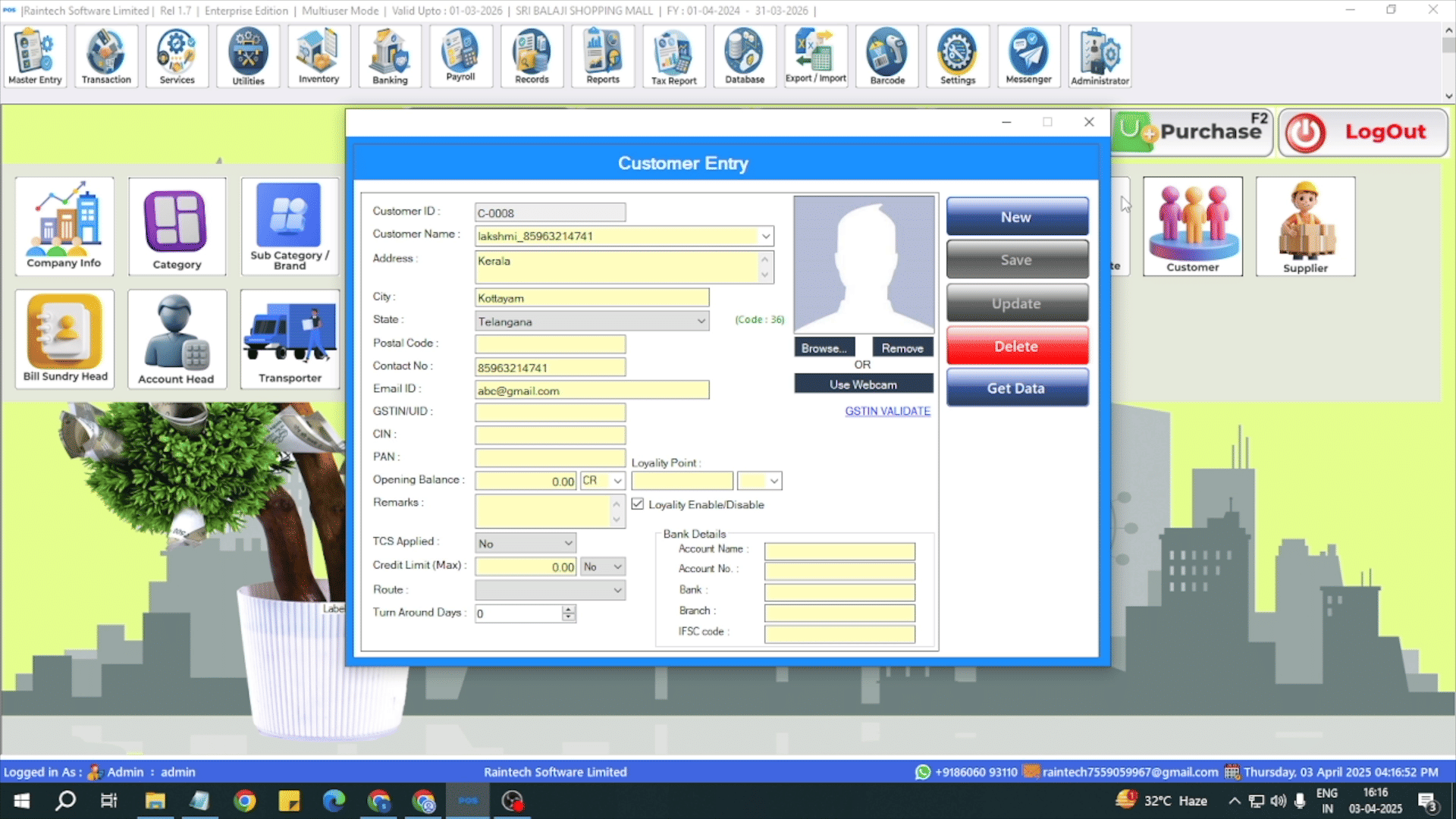Open the Supplier shortcut icon
Image resolution: width=1456 pixels, height=819 pixels.
coord(1305,226)
